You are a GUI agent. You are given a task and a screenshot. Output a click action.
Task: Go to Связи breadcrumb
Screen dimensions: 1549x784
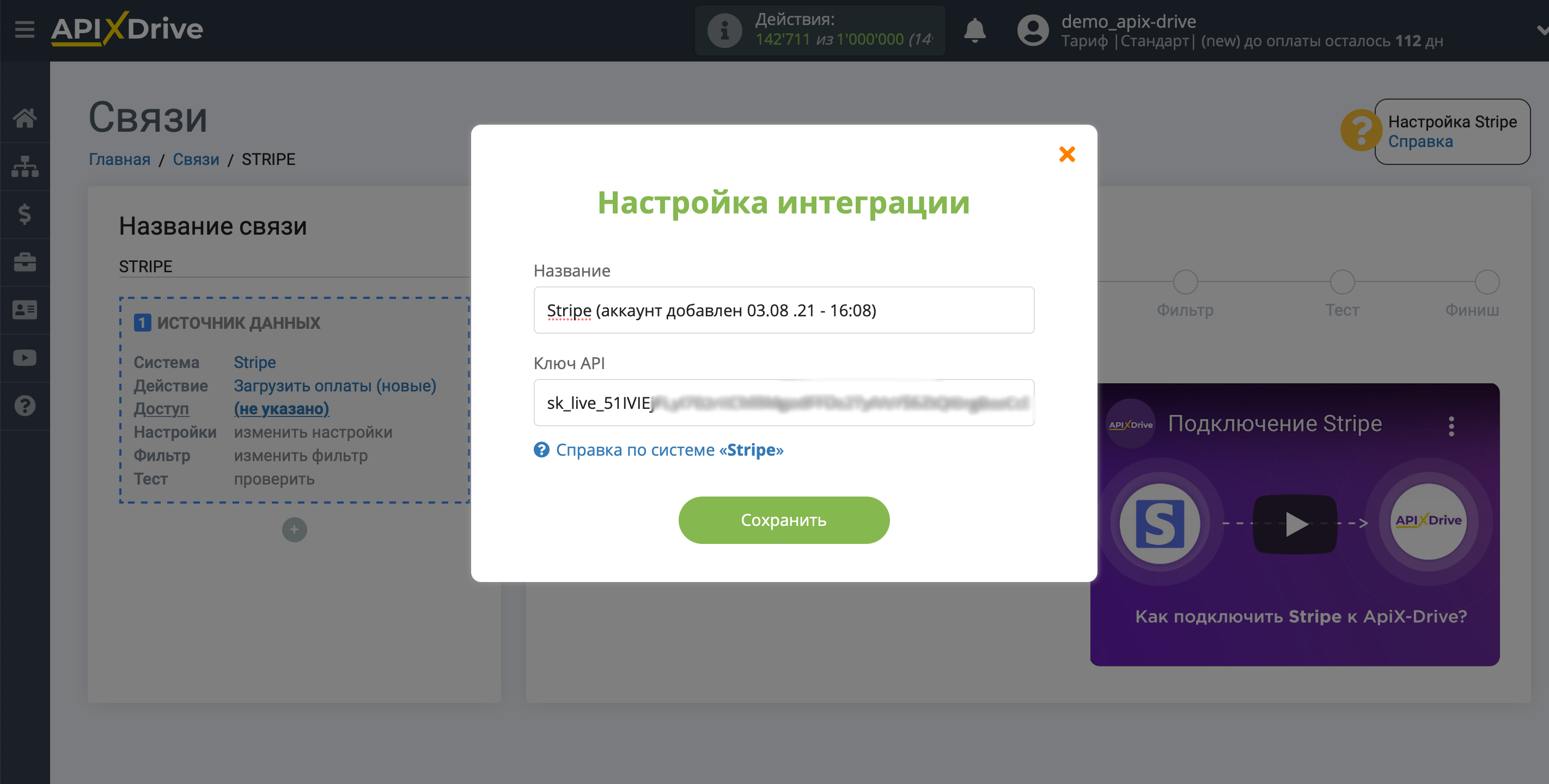point(196,160)
